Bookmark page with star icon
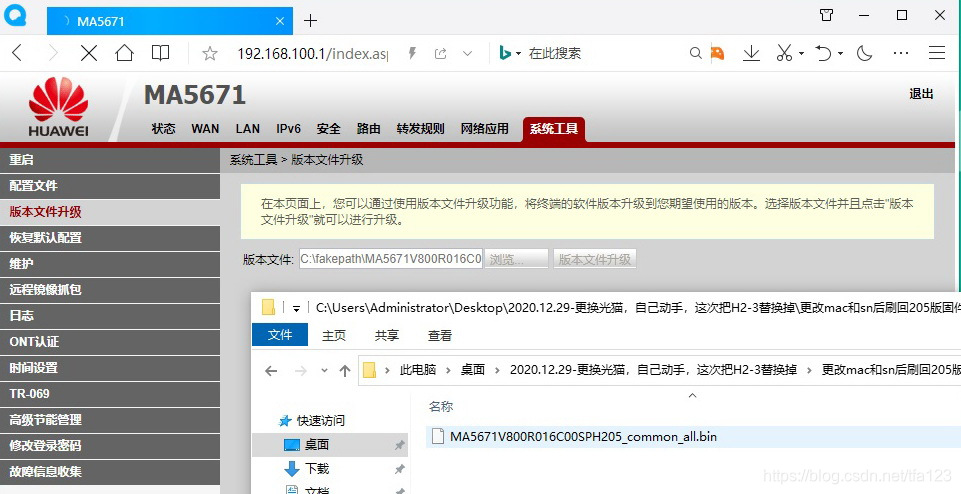 pyautogui.click(x=210, y=54)
